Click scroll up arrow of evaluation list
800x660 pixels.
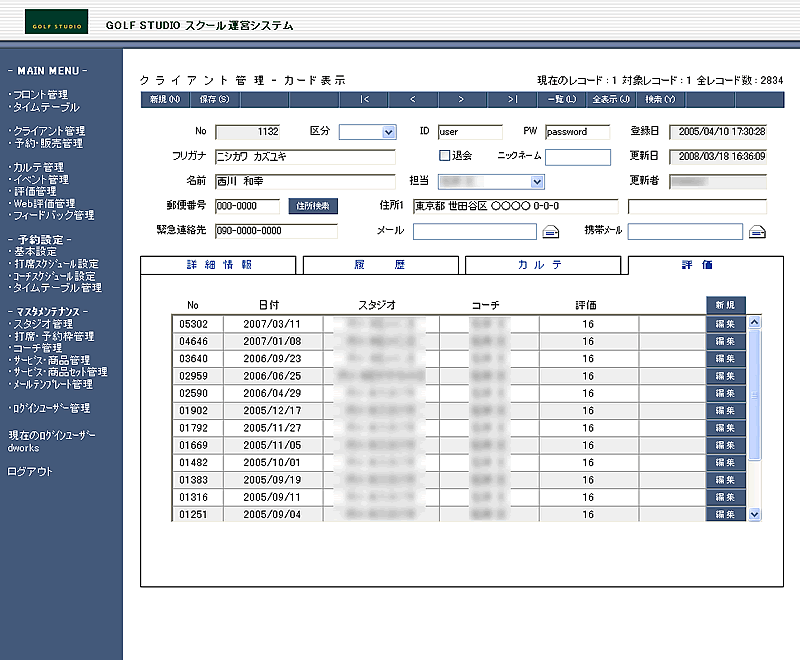(x=755, y=322)
